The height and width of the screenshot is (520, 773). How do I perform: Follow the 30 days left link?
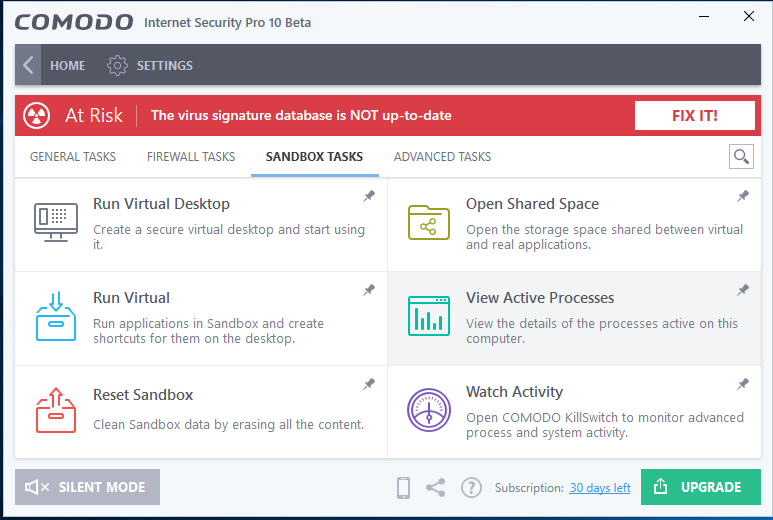[600, 488]
